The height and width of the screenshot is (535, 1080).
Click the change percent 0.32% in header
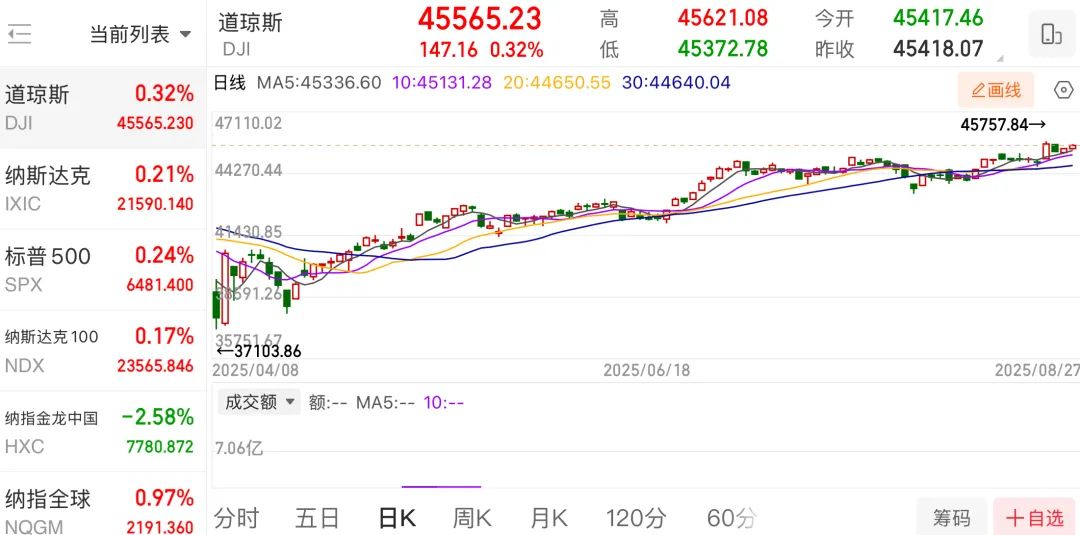pos(517,50)
